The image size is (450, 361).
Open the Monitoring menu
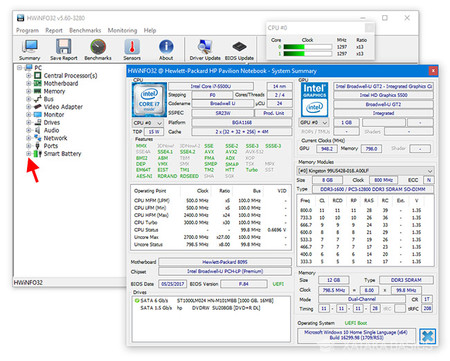[122, 30]
